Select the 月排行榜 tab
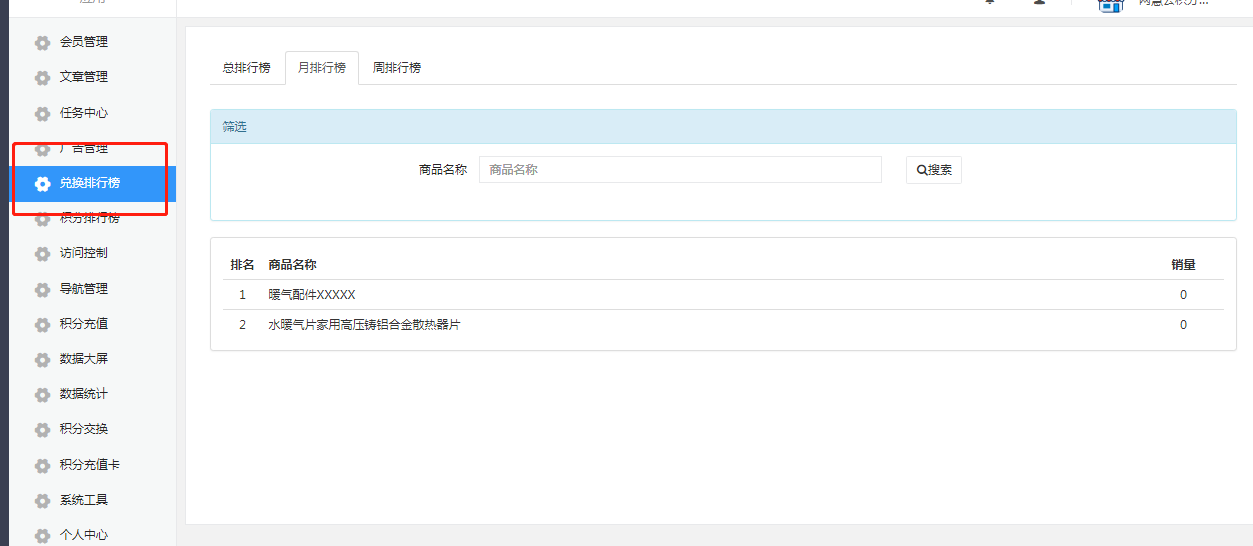 point(322,68)
